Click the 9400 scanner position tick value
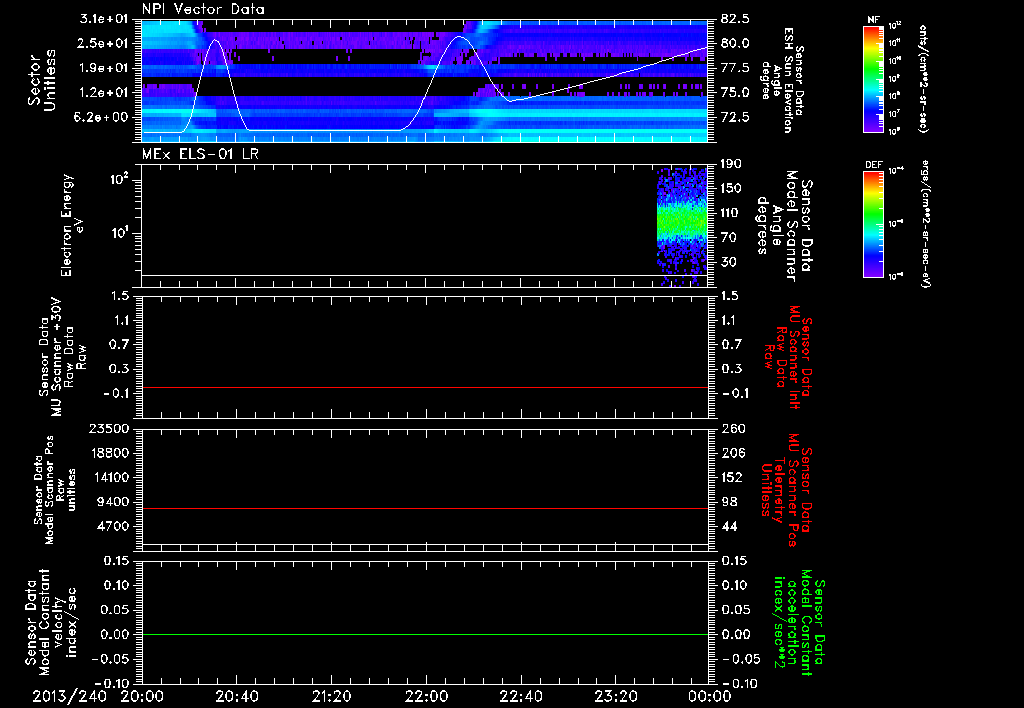Image resolution: width=1024 pixels, height=708 pixels. pos(112,502)
